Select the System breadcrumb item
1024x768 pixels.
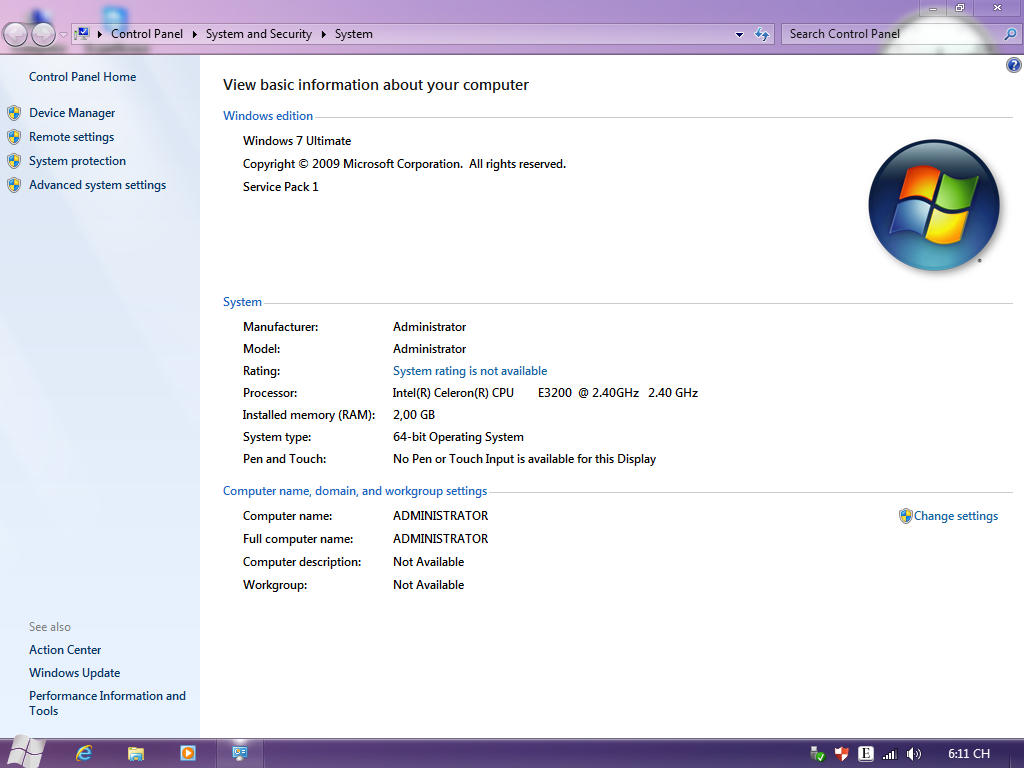[x=353, y=34]
